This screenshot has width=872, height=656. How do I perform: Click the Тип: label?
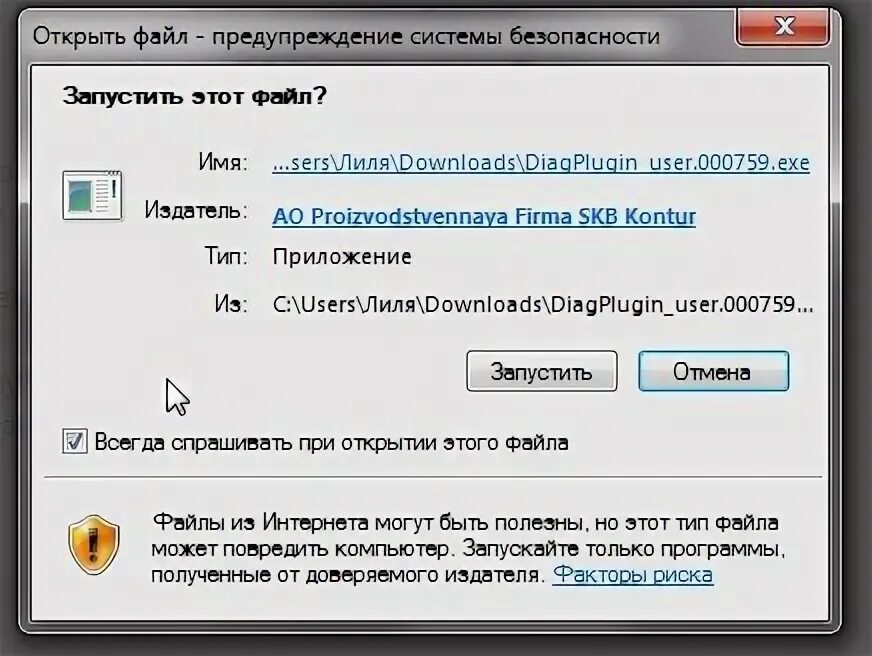point(226,256)
